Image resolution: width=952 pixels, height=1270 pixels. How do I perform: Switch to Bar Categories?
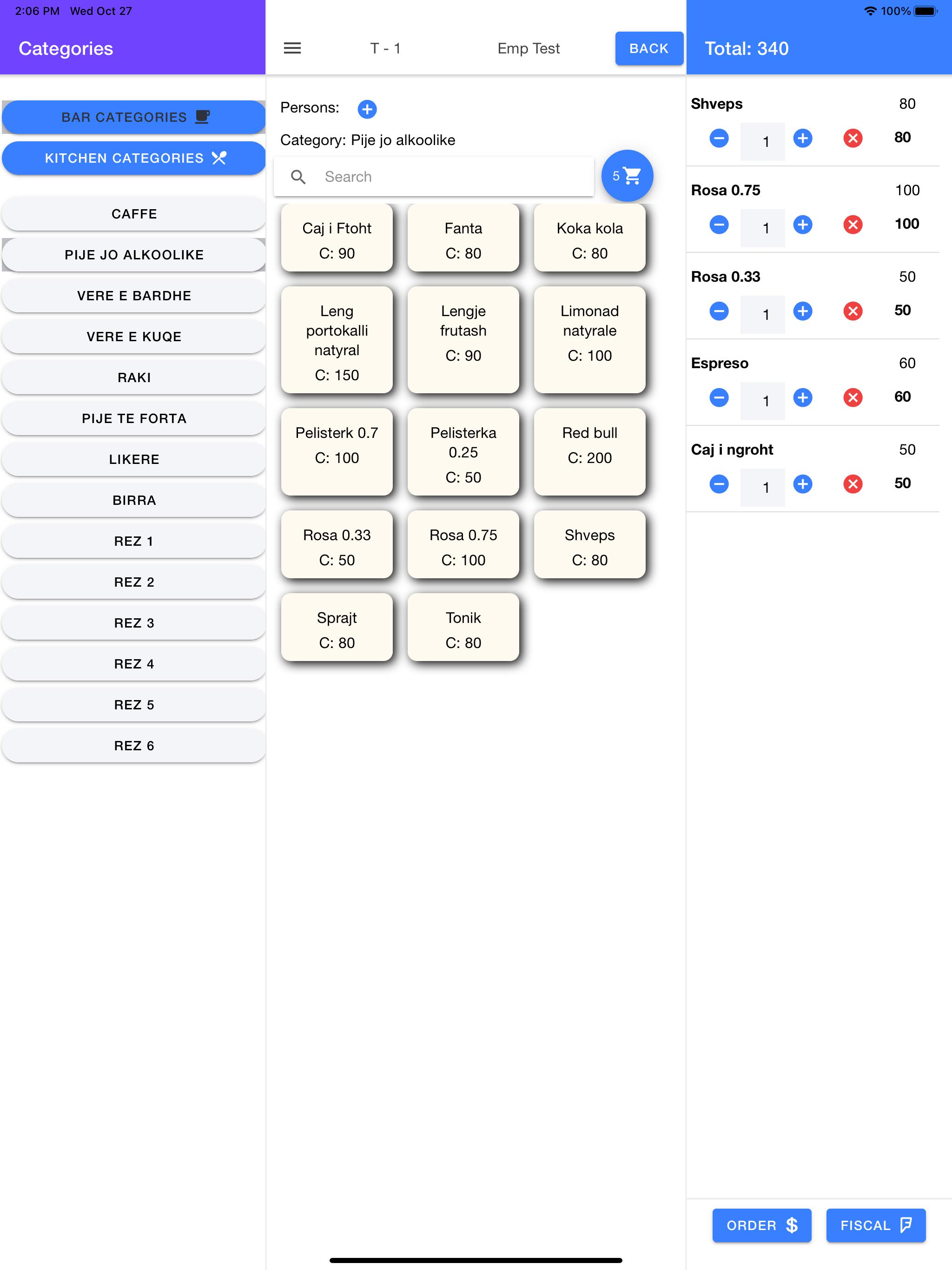(134, 117)
